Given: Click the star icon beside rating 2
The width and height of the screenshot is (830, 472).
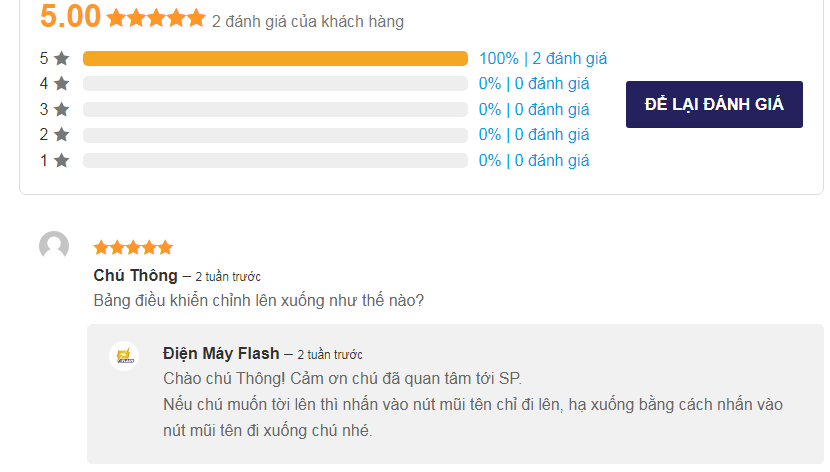Looking at the screenshot, I should click(62, 134).
